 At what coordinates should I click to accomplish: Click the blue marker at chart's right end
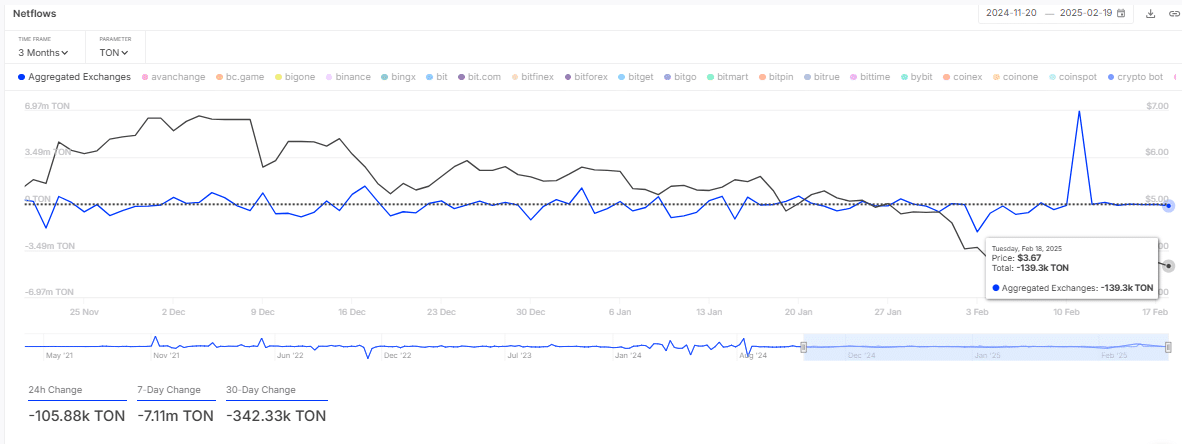click(1168, 205)
